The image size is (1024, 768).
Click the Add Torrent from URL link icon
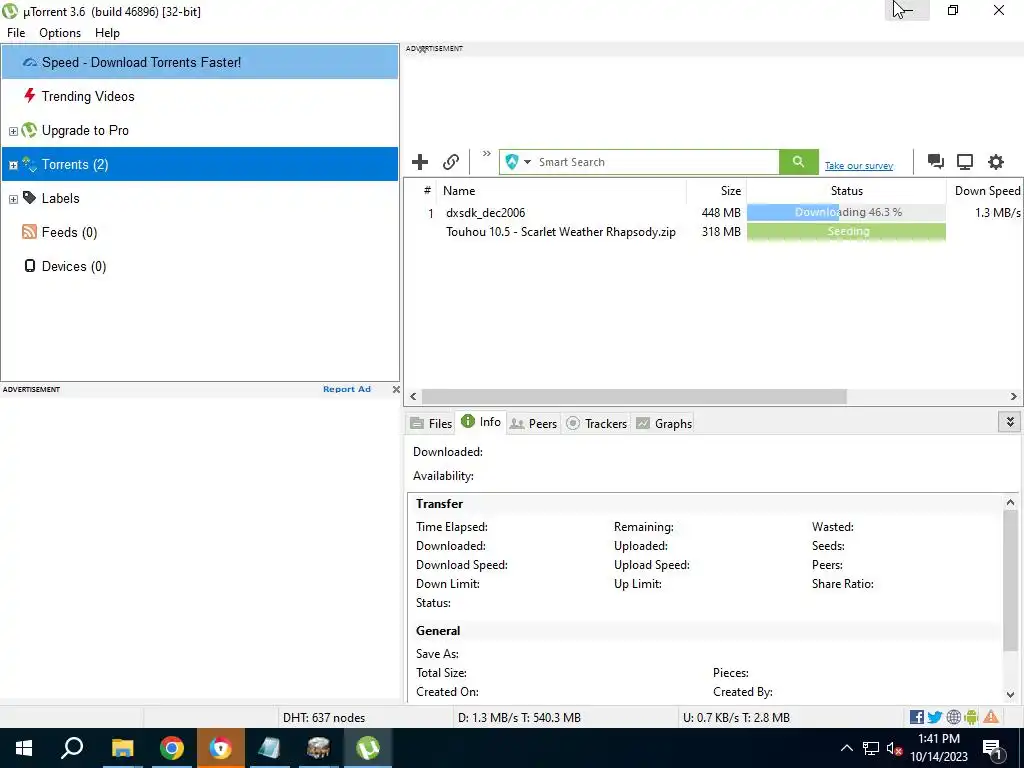tap(451, 162)
